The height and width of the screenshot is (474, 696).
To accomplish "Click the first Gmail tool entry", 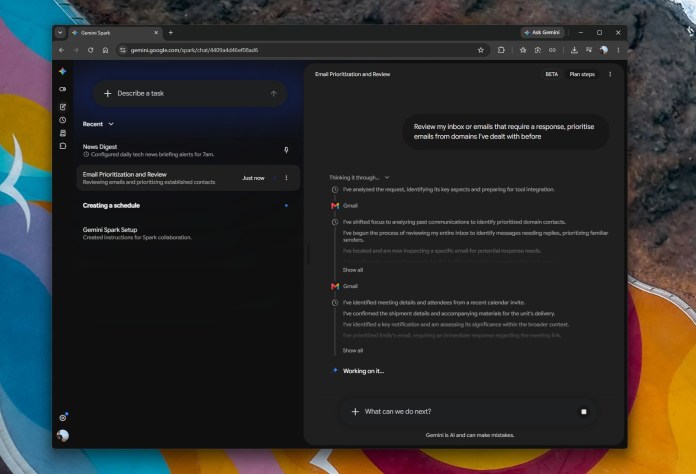I will pyautogui.click(x=344, y=205).
